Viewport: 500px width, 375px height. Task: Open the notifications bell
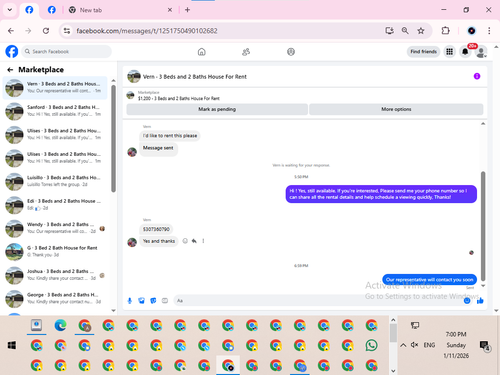[x=465, y=52]
